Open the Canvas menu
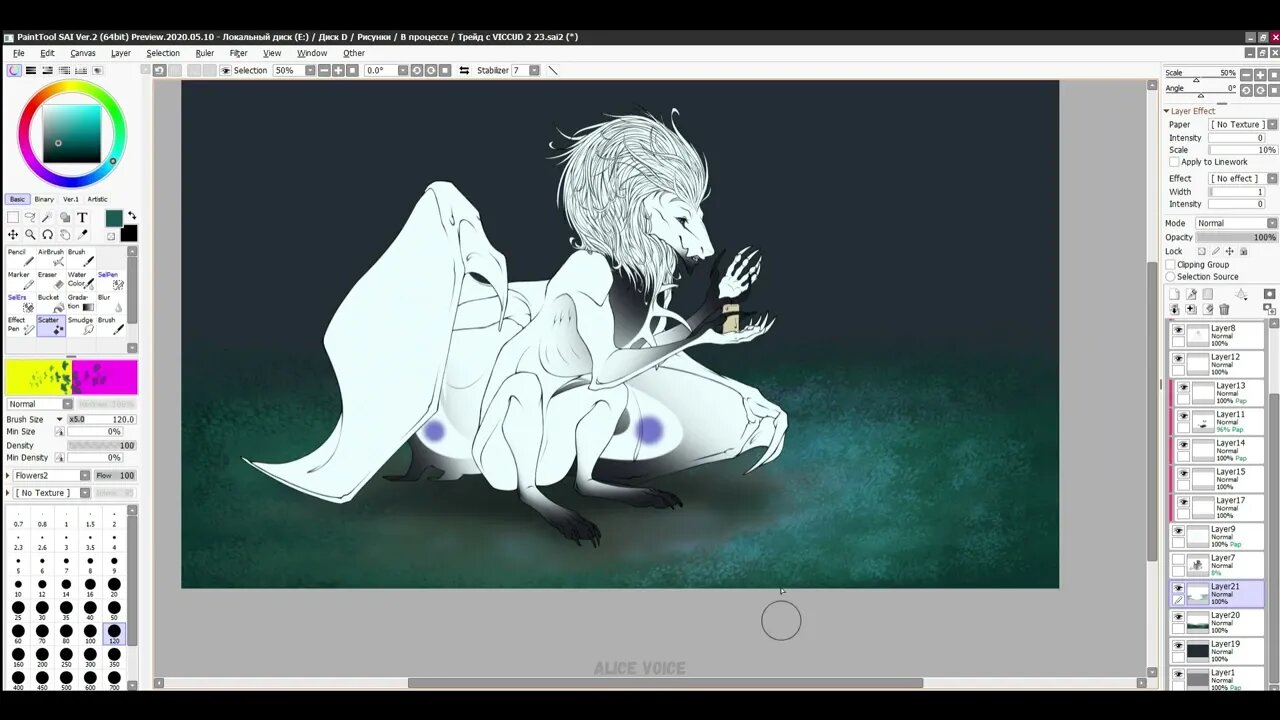 (83, 53)
